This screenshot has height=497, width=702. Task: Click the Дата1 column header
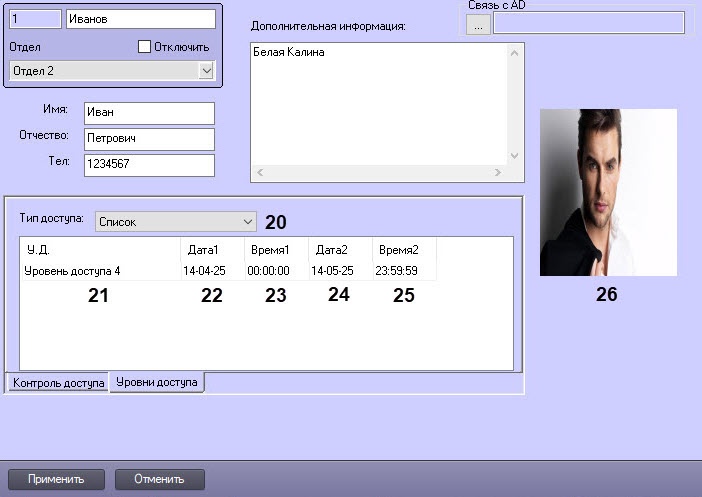coord(200,249)
